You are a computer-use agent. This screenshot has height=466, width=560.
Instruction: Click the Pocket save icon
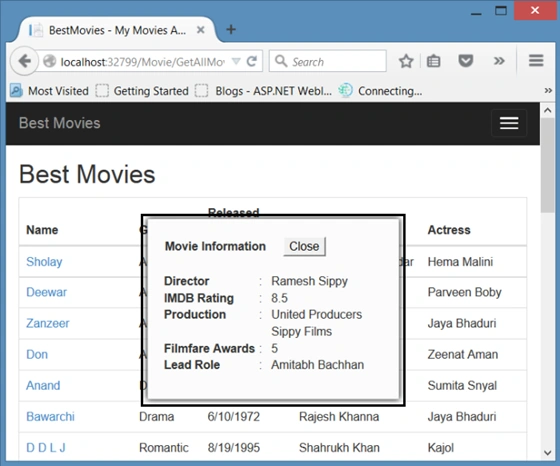point(466,61)
